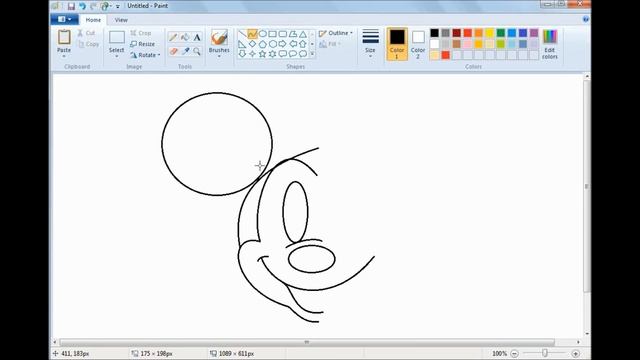
Task: Expand the full Shapes gallery
Action: click(x=313, y=53)
